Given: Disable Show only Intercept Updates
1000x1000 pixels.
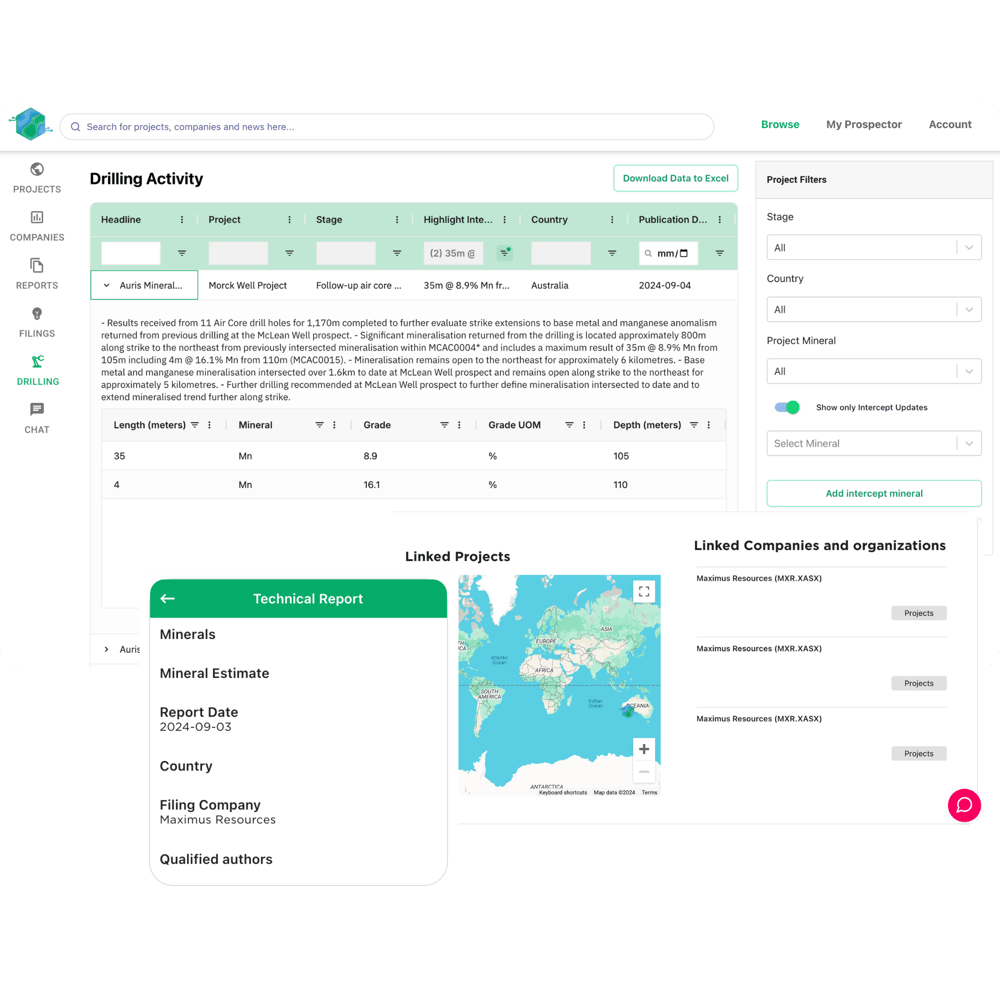Looking at the screenshot, I should click(x=787, y=408).
